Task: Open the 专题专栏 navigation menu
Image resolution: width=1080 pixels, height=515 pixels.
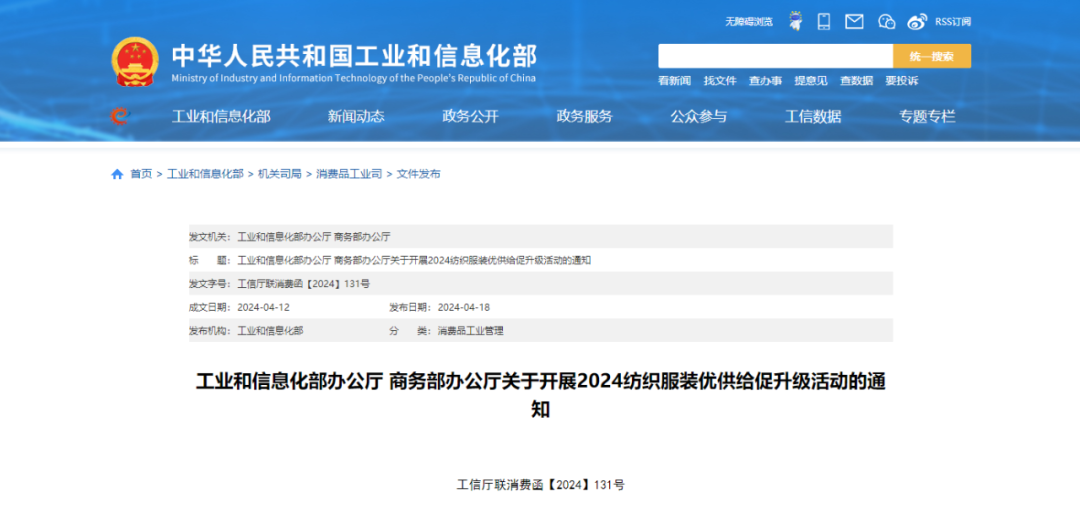Action: point(927,117)
